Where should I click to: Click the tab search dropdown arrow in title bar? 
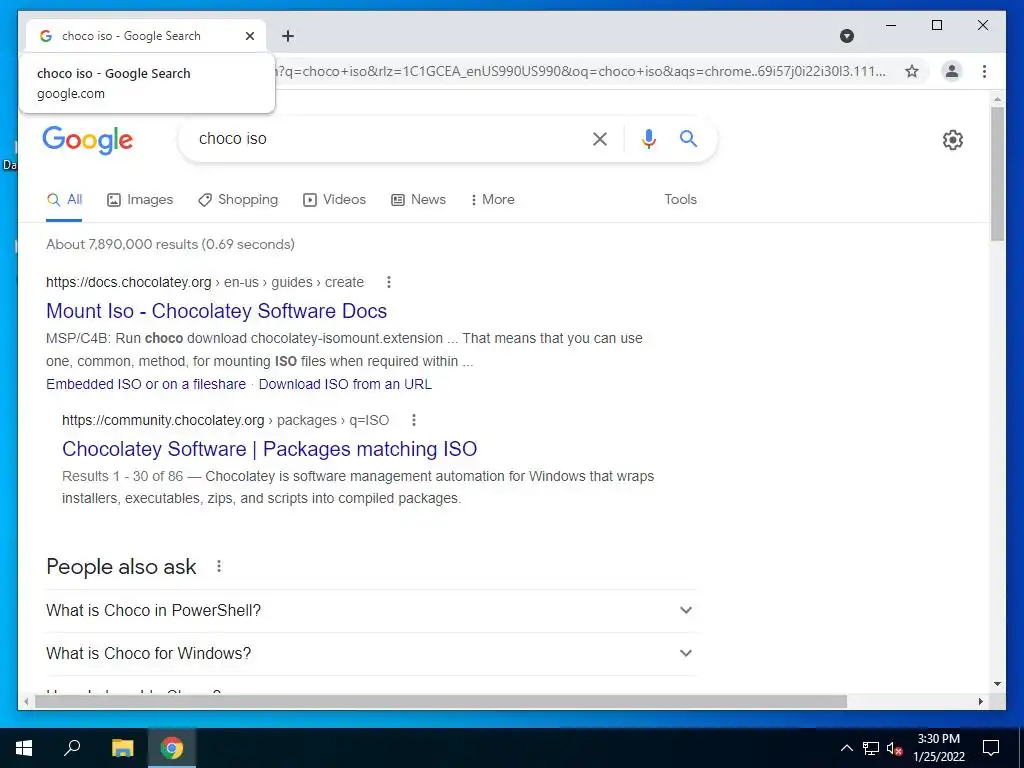click(846, 36)
